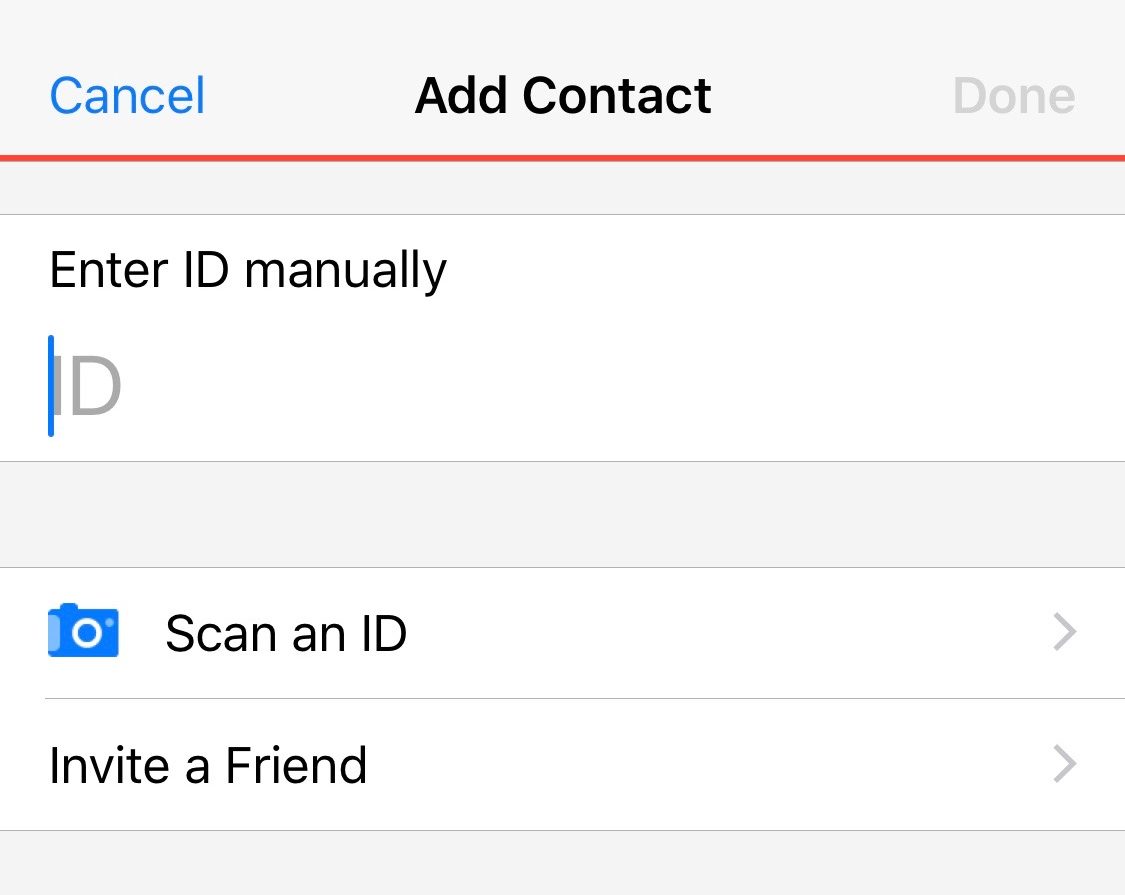
Task: Click the chevron beside Invite a Friend
Action: [1065, 764]
